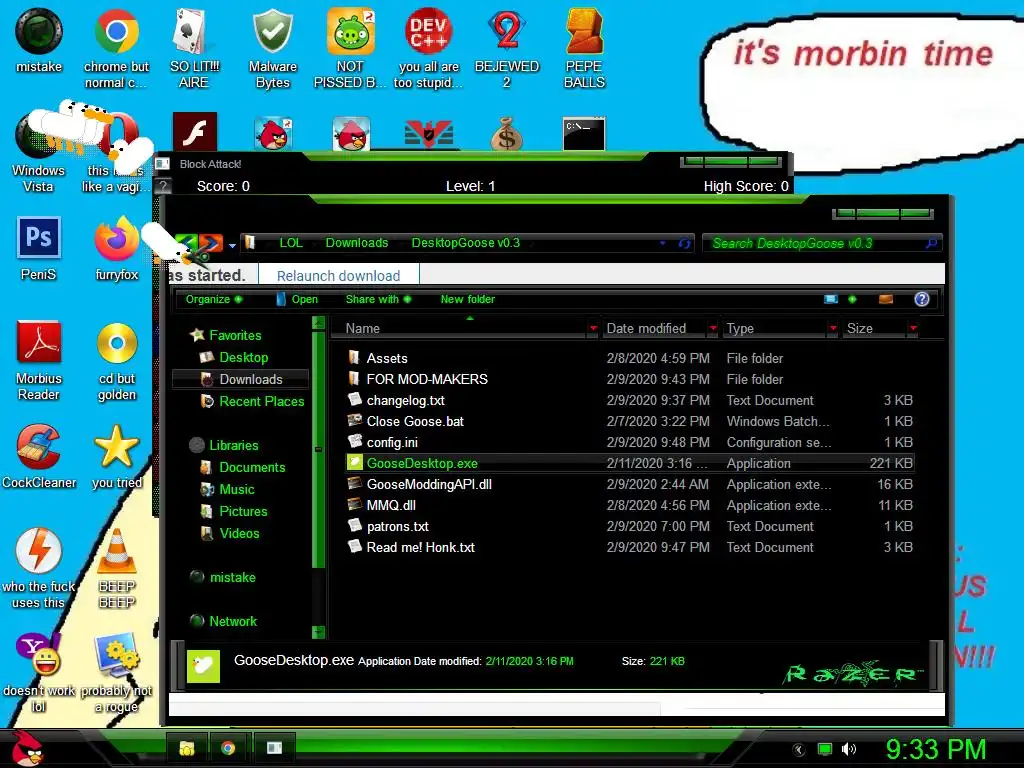
Task: Click the taskbar clock showing 9:33 PM
Action: (935, 749)
